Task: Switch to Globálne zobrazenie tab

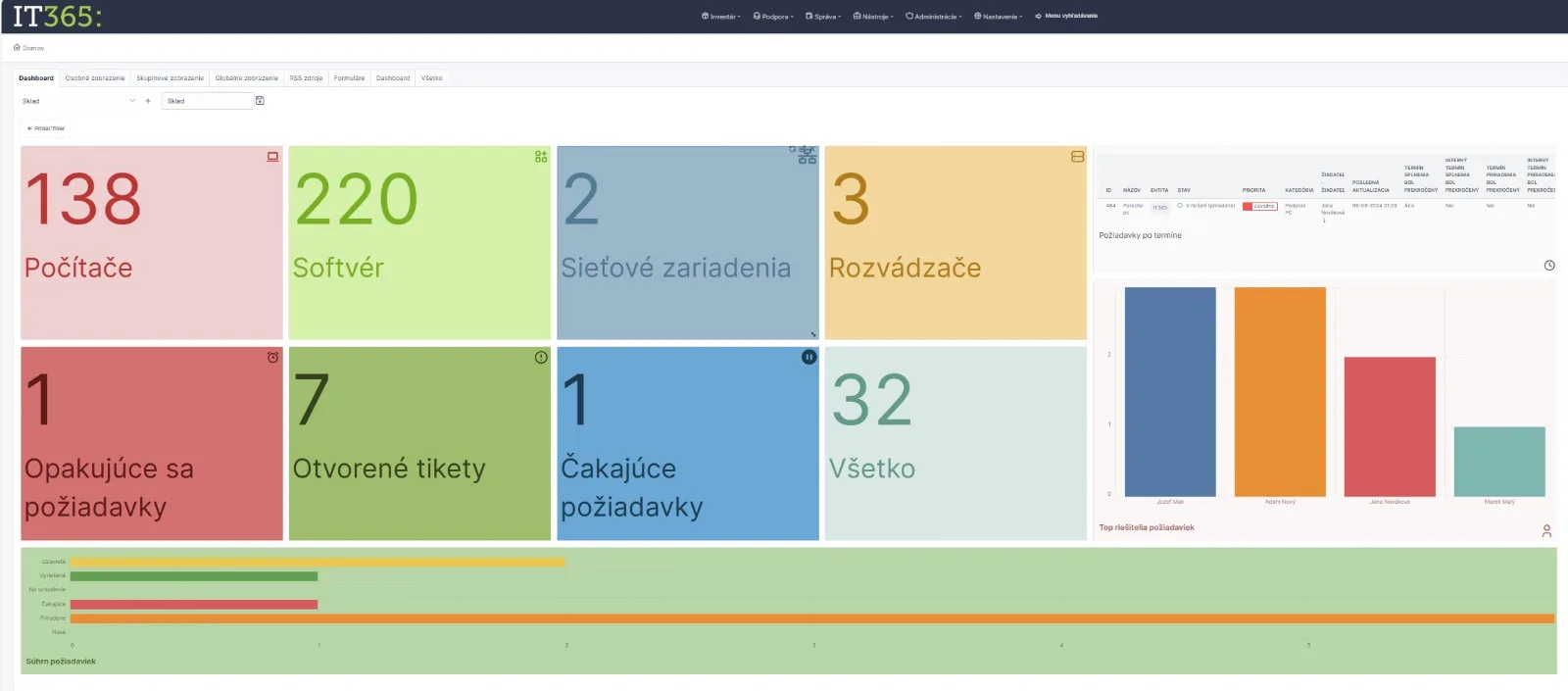Action: click(x=247, y=78)
